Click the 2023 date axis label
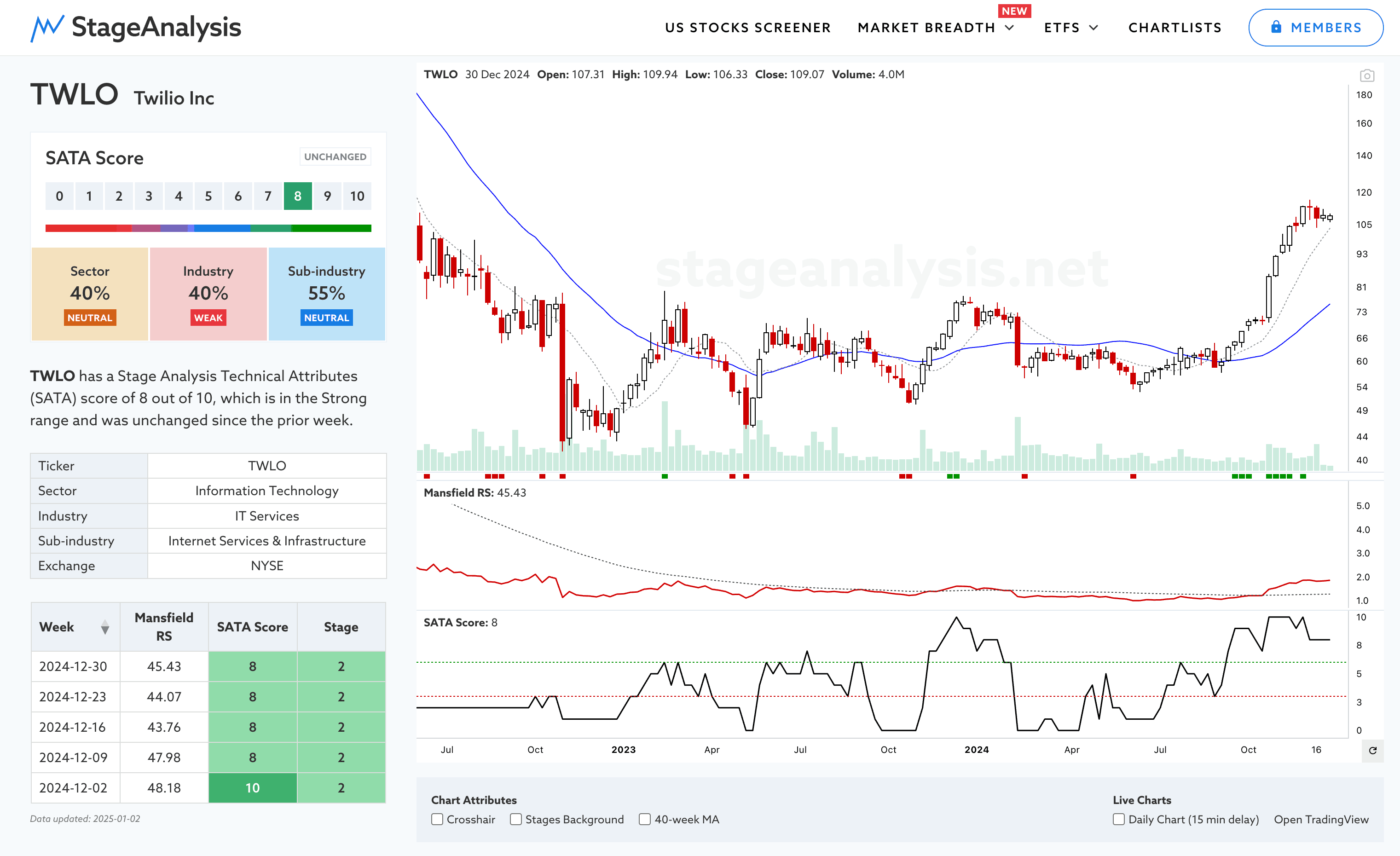Screen dimensions: 1400x856 point(623,749)
